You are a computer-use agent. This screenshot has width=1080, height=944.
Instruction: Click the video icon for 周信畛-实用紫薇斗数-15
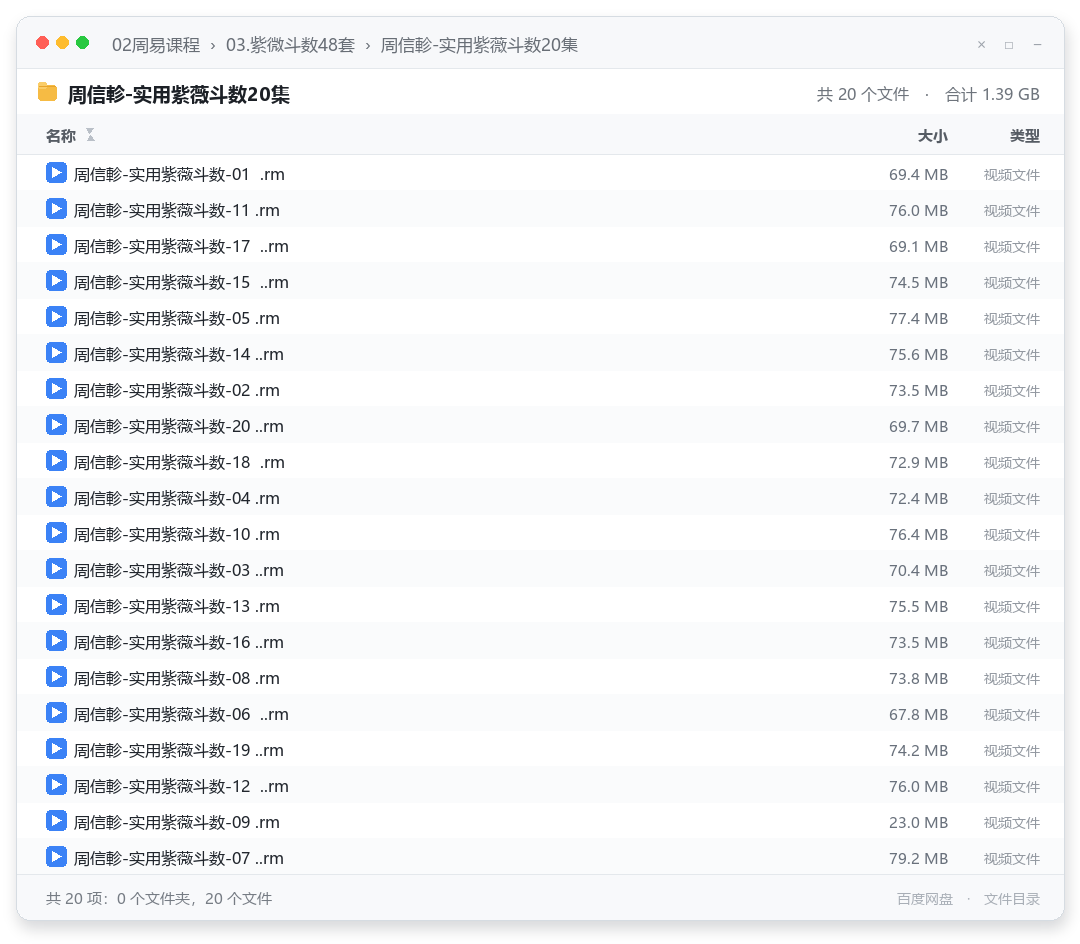(56, 281)
